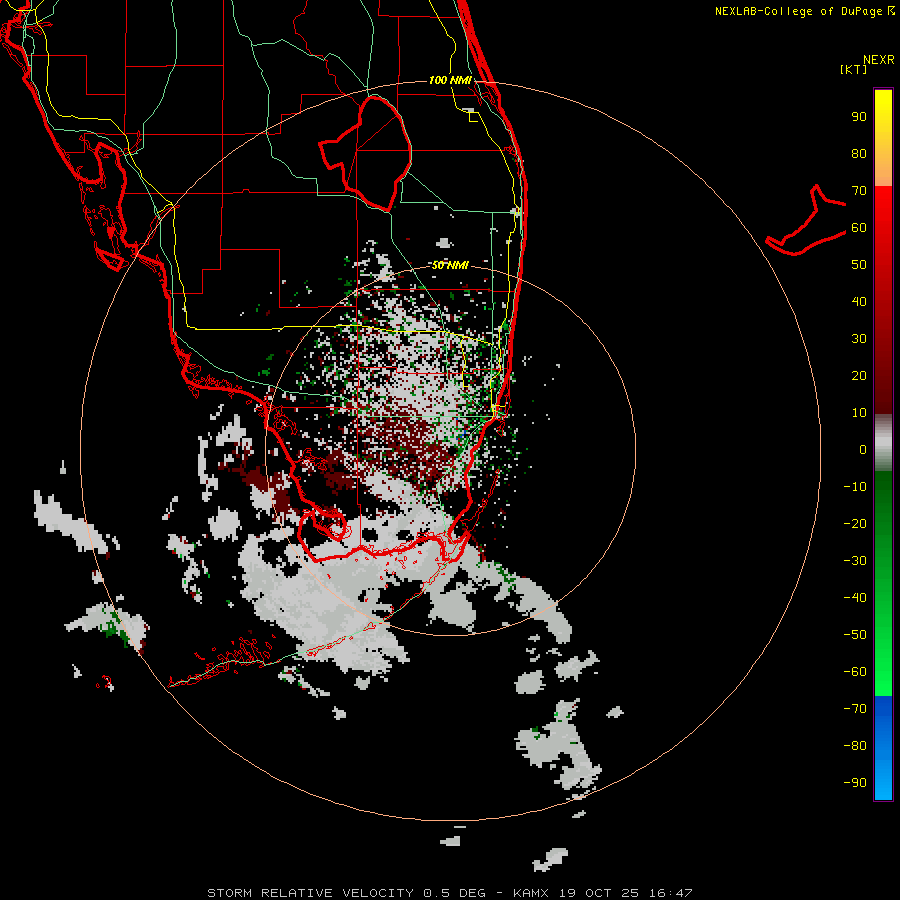Pick the bright green color bar segment near -60
The height and width of the screenshot is (900, 900).
883,672
